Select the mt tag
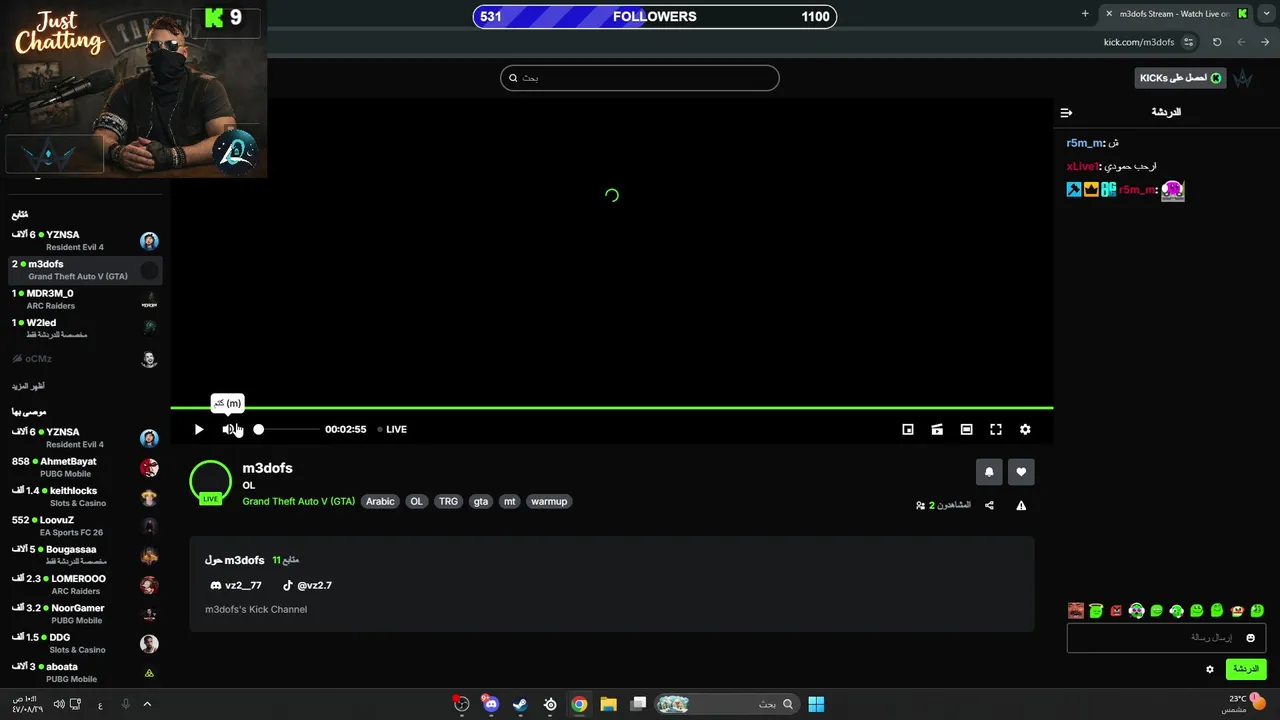This screenshot has height=720, width=1280. pyautogui.click(x=510, y=501)
